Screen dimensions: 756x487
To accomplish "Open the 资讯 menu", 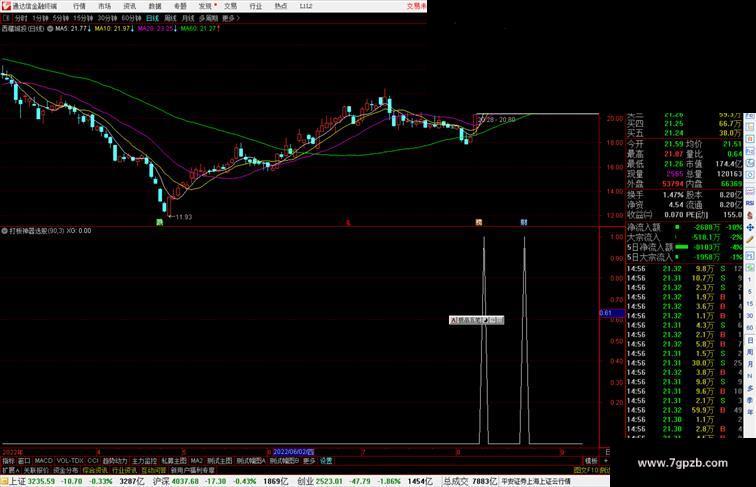I will coord(130,6).
